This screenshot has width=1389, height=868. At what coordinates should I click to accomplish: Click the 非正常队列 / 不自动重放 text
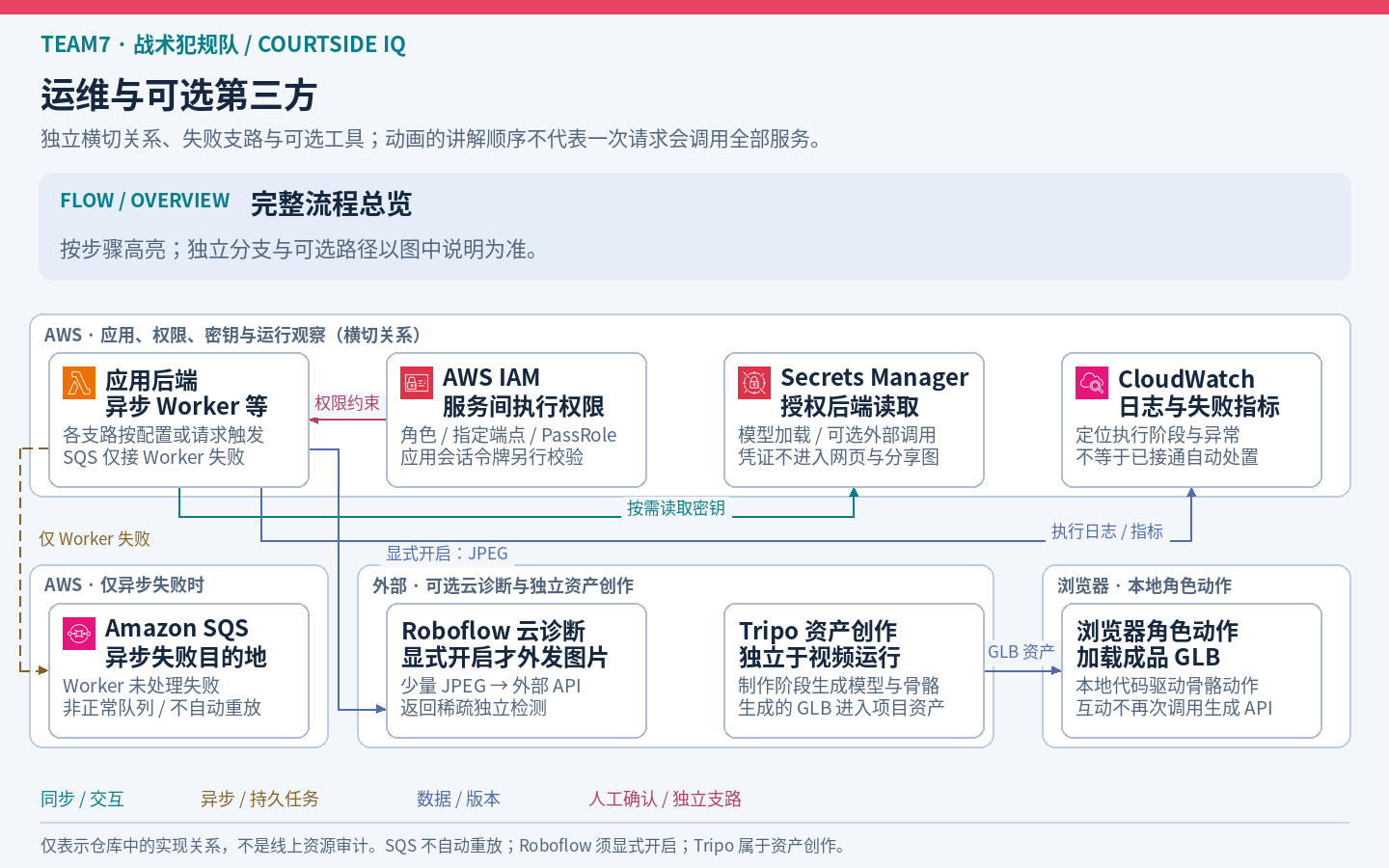(x=162, y=708)
